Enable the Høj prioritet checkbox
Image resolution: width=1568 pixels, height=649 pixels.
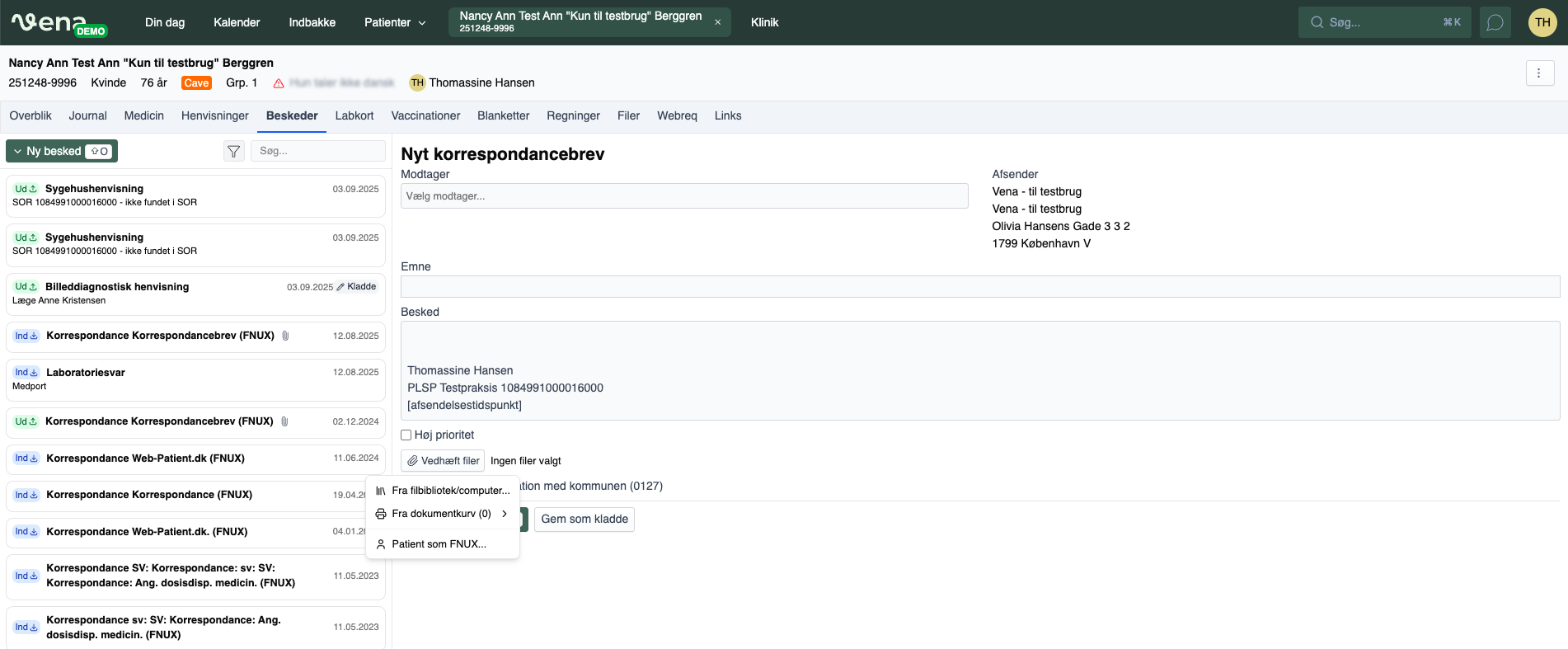(406, 435)
